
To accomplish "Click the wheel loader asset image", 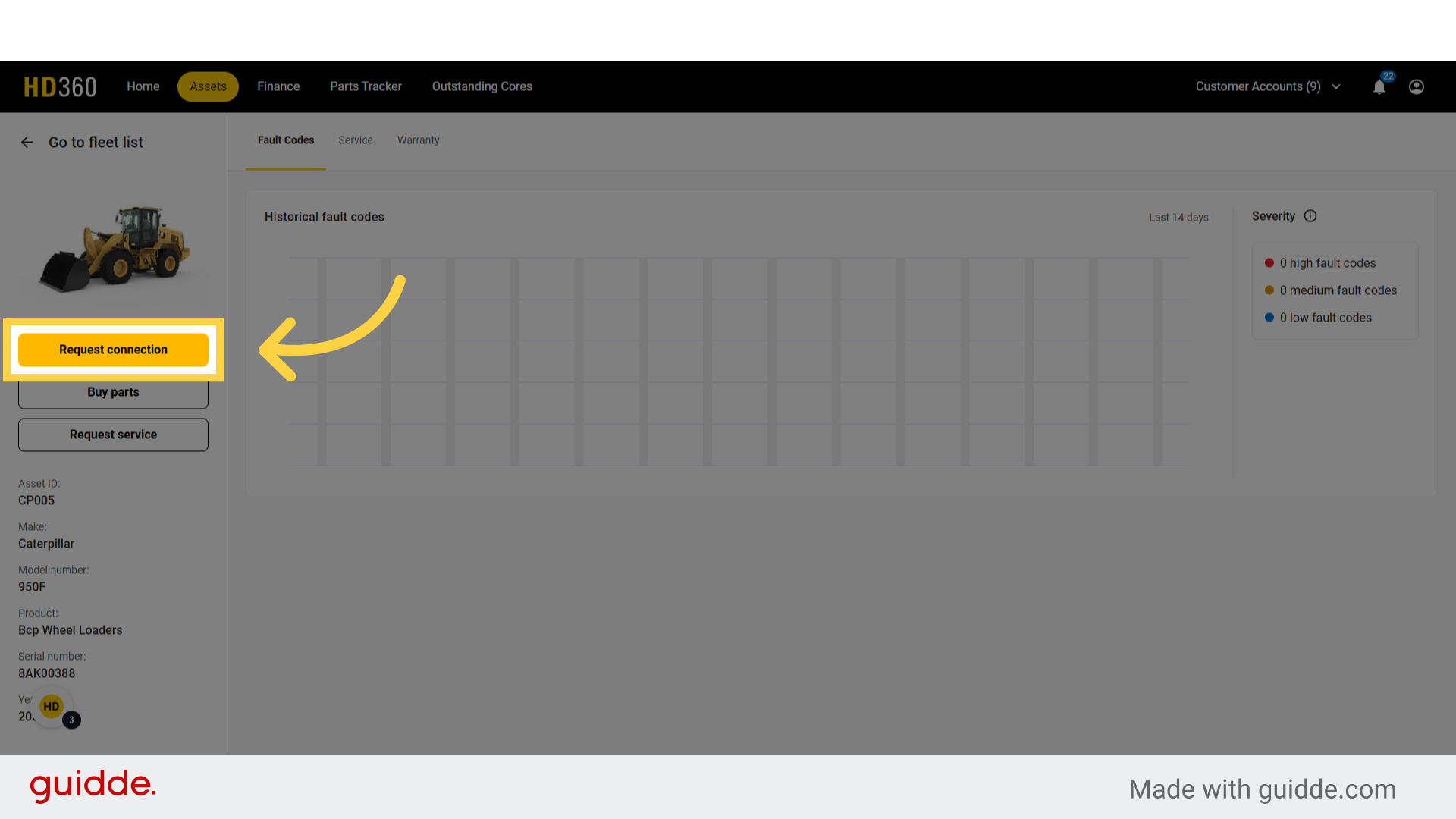I will tap(114, 249).
